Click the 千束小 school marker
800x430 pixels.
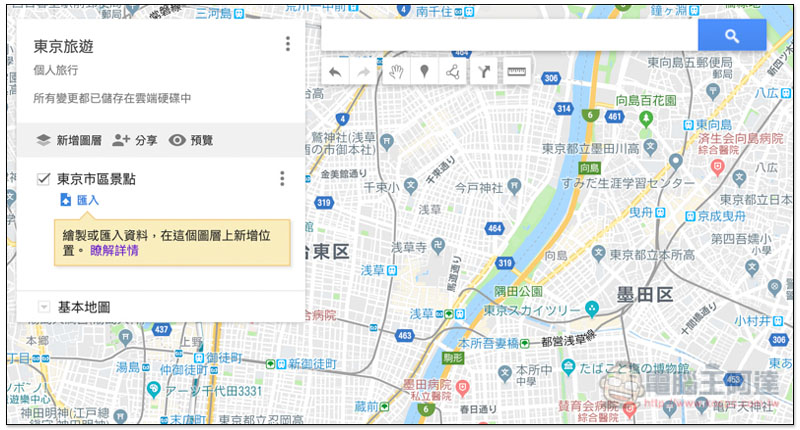410,186
